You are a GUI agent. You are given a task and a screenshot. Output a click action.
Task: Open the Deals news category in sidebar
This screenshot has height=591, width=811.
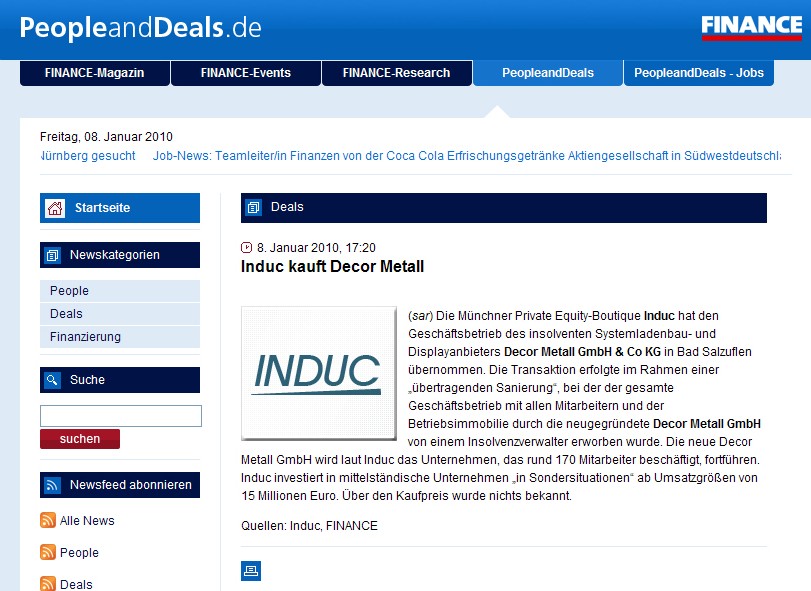[x=66, y=314]
